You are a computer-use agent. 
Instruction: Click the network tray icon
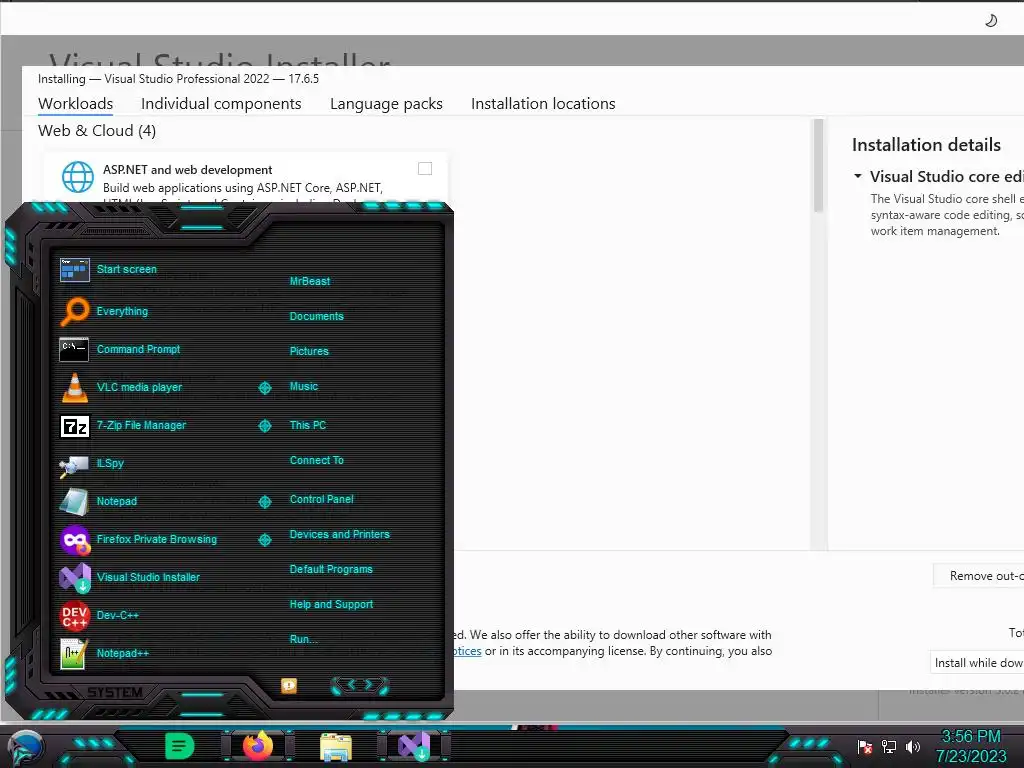coord(889,746)
